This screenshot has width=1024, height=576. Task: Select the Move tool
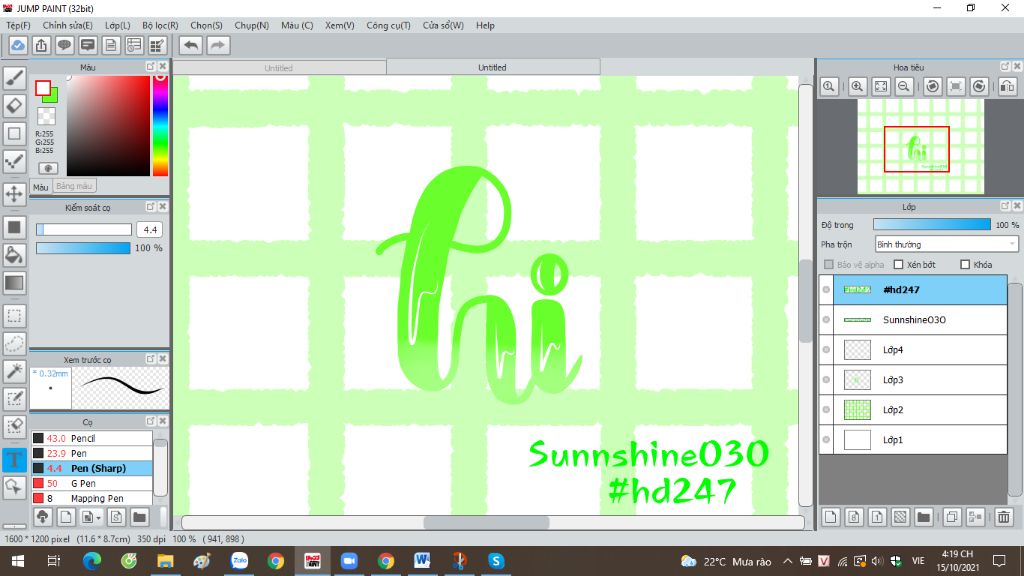(x=14, y=193)
